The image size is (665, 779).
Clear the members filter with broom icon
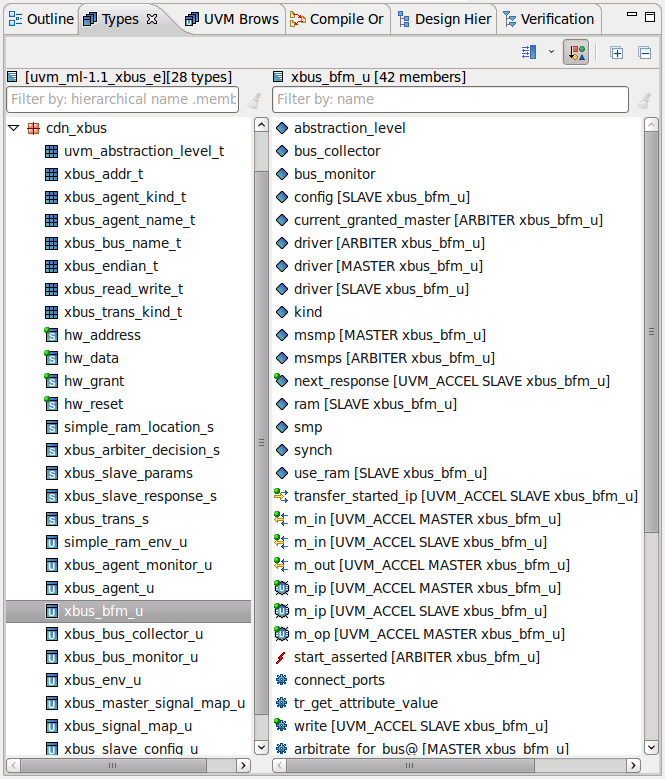coord(645,100)
